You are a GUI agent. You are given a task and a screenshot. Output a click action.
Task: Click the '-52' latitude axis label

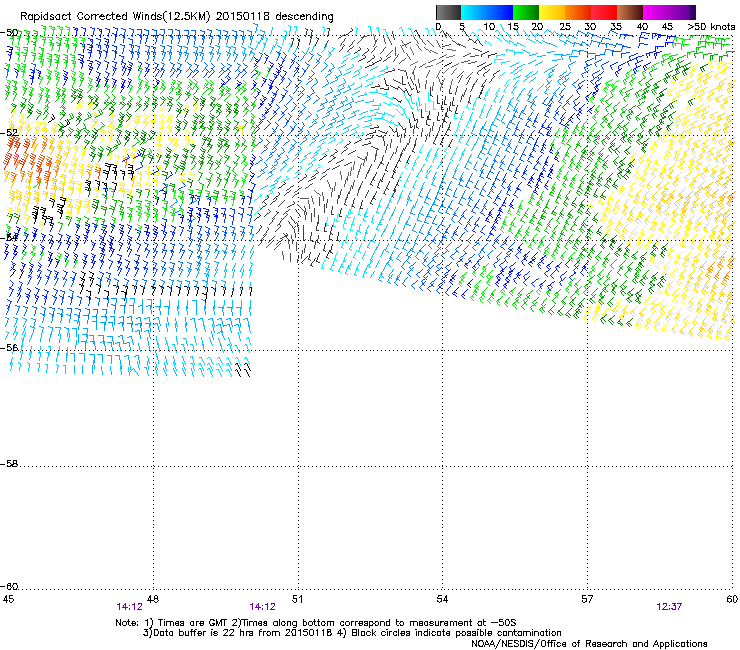click(10, 133)
